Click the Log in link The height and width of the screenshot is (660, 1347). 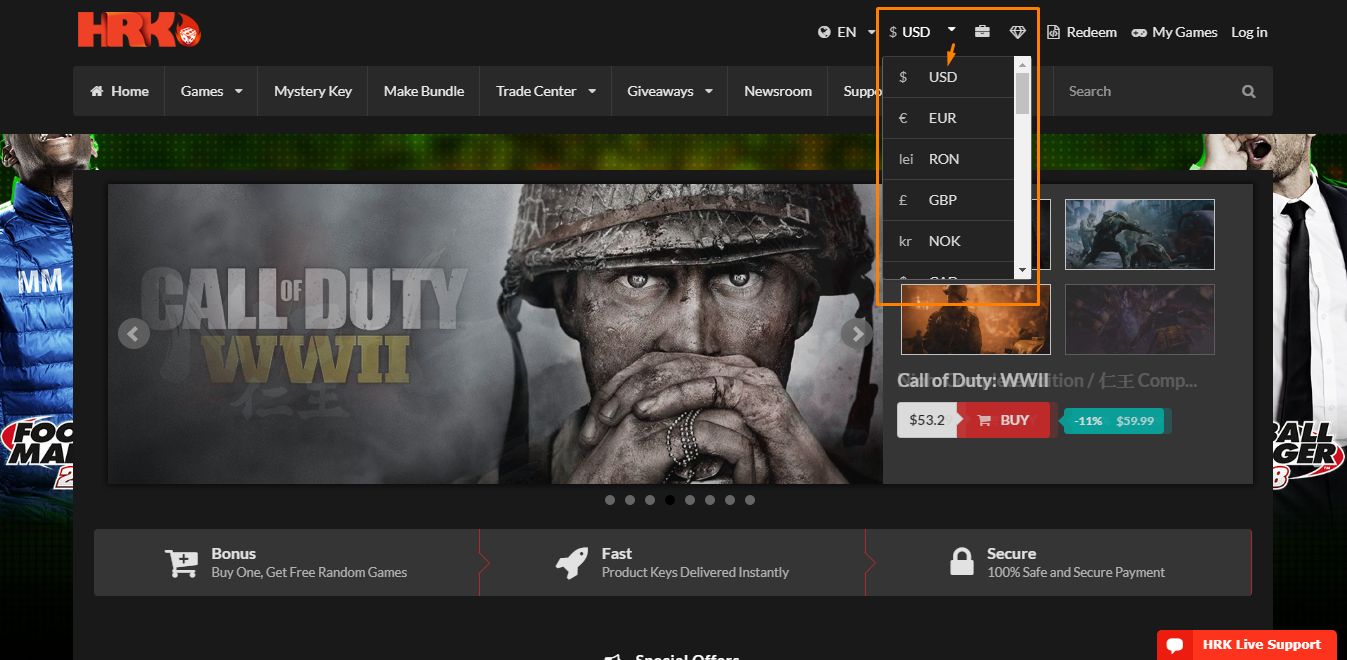(x=1249, y=32)
